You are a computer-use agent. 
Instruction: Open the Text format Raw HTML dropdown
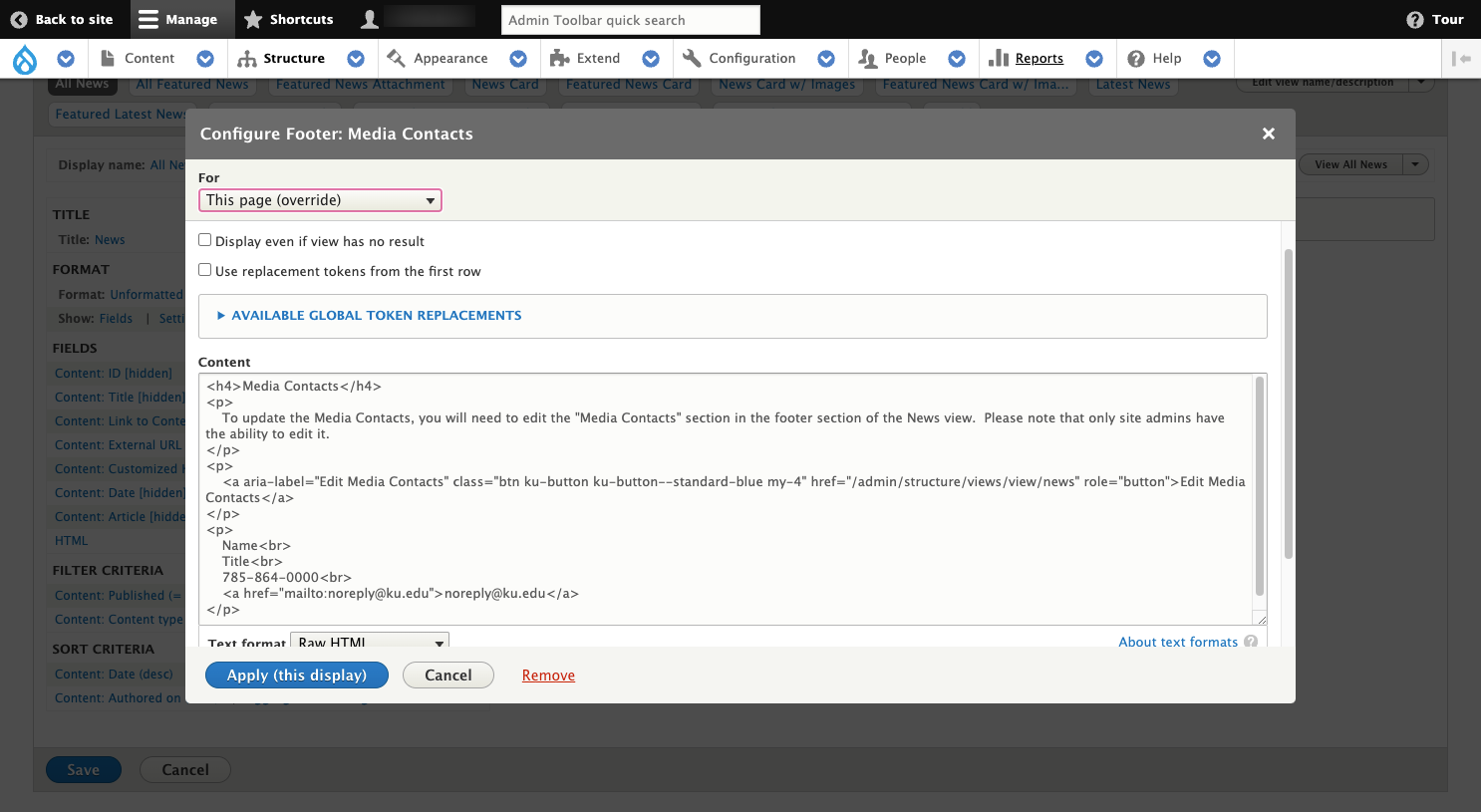[370, 642]
